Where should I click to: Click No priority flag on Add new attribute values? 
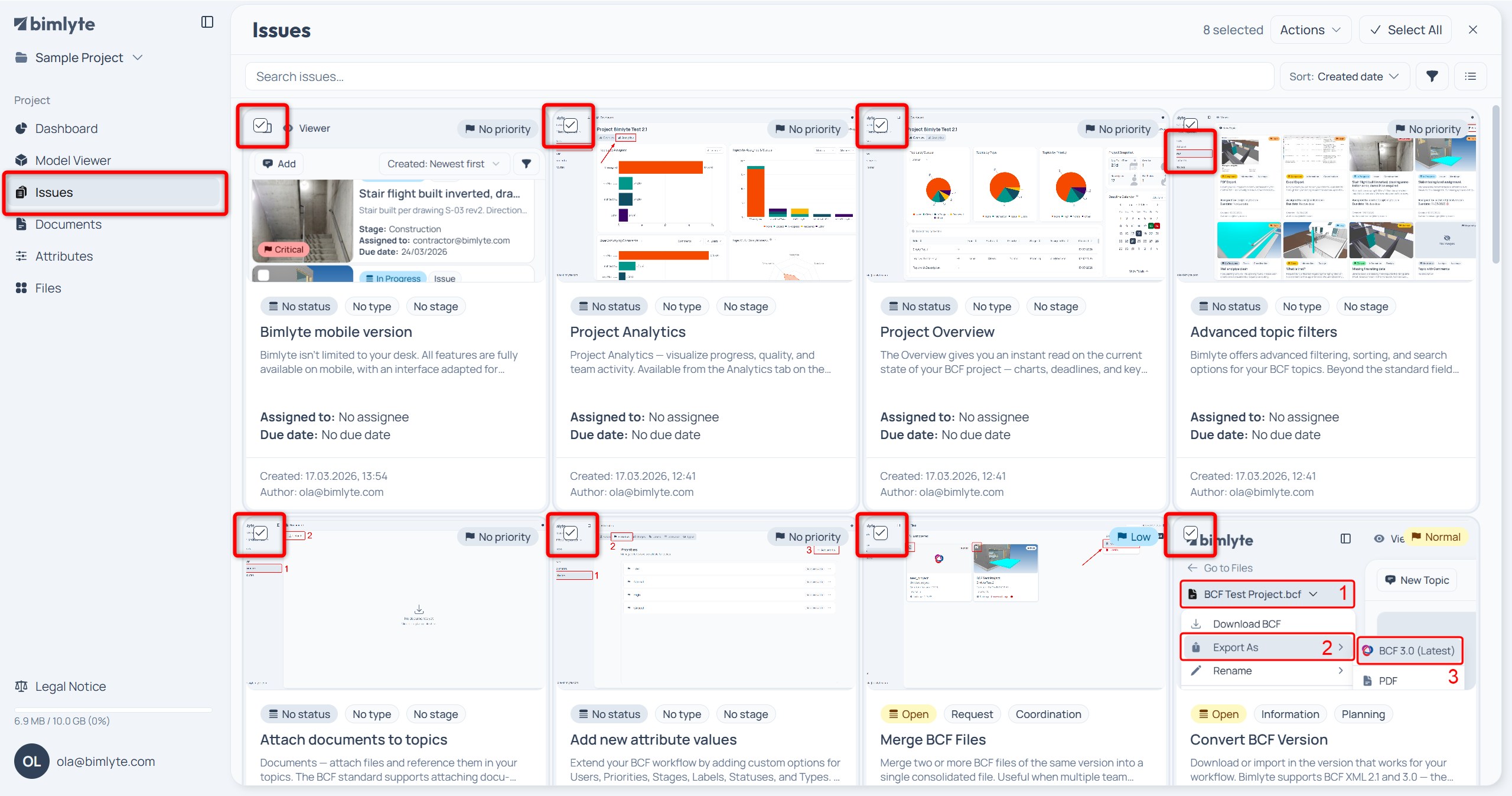[808, 537]
